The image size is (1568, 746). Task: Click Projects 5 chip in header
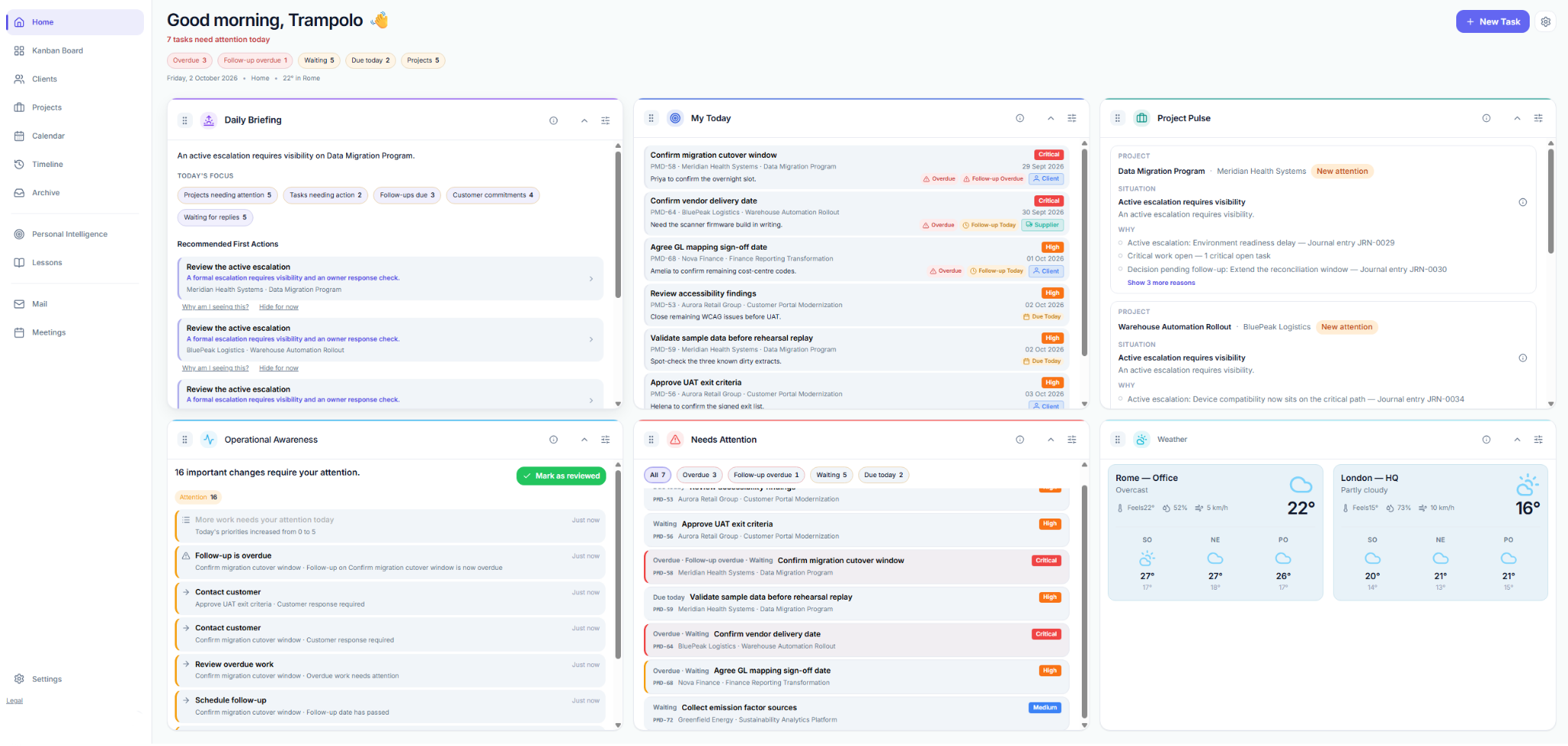423,61
